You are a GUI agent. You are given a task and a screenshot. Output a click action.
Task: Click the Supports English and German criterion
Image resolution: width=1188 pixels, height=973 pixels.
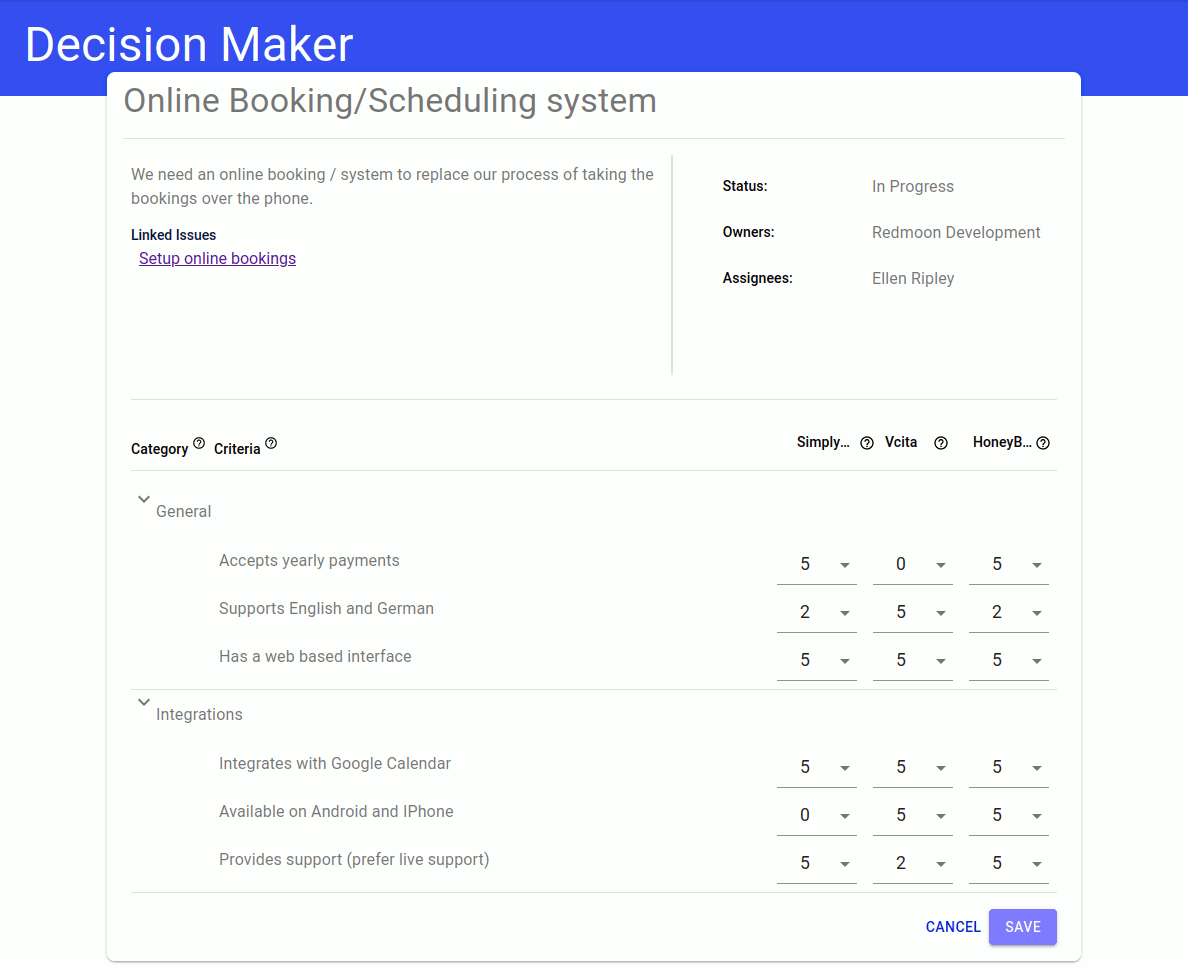pyautogui.click(x=327, y=609)
